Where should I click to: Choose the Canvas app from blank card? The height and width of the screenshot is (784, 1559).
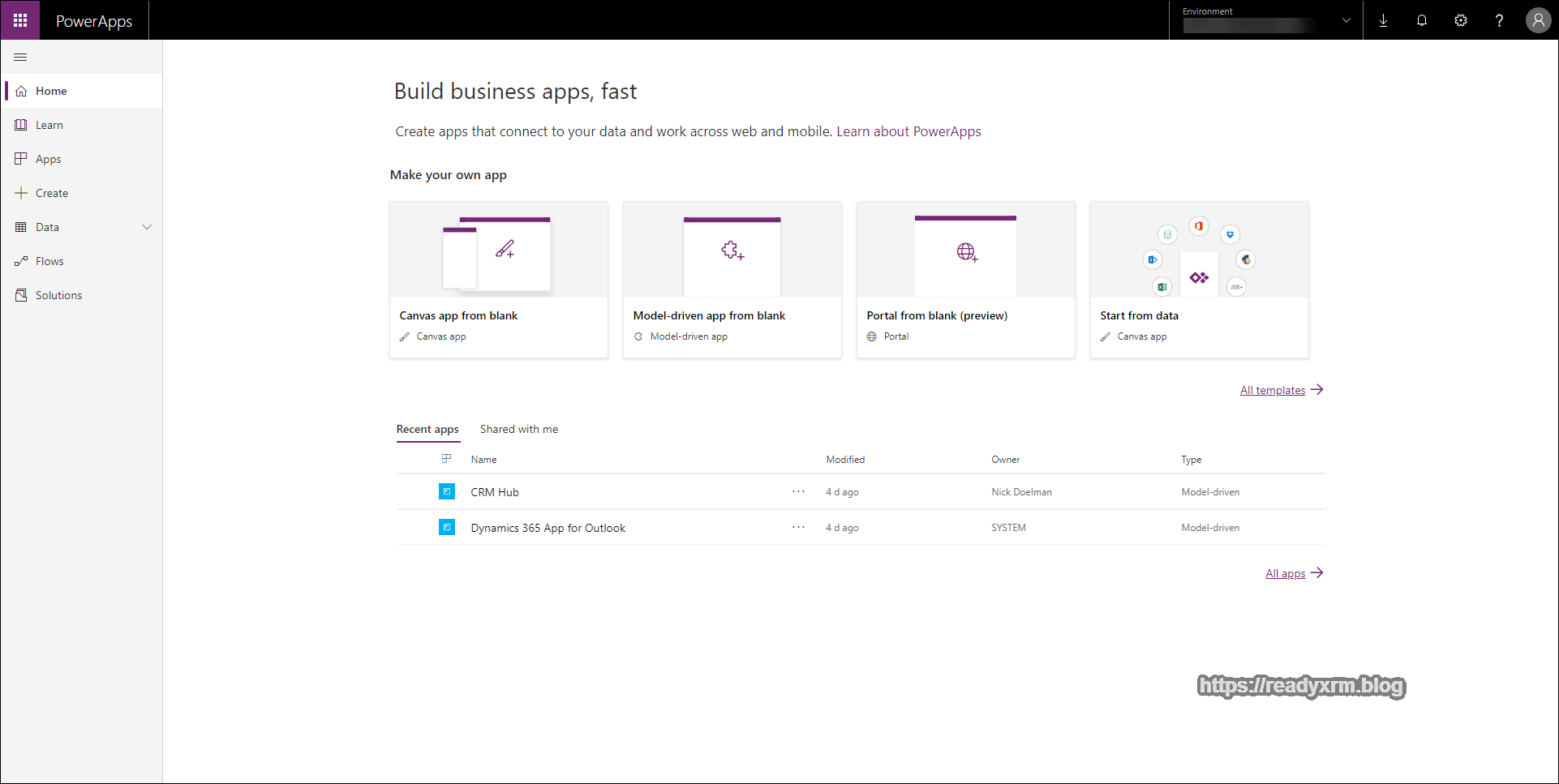pos(498,279)
